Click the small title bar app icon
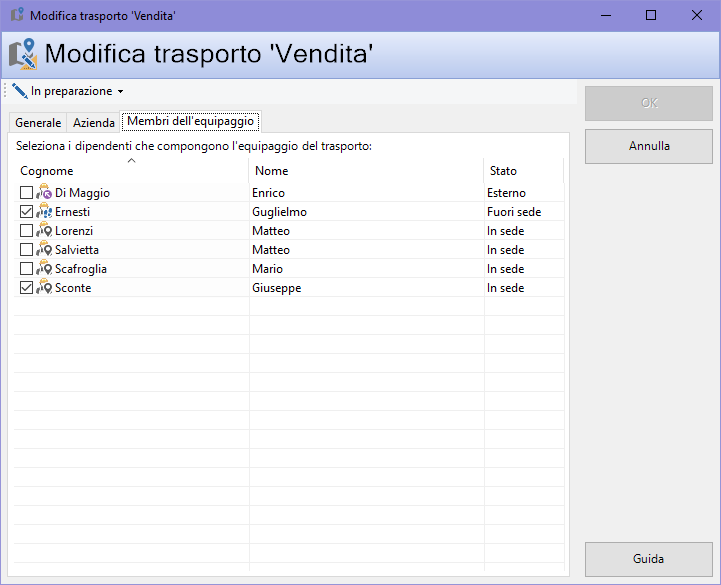 click(17, 15)
